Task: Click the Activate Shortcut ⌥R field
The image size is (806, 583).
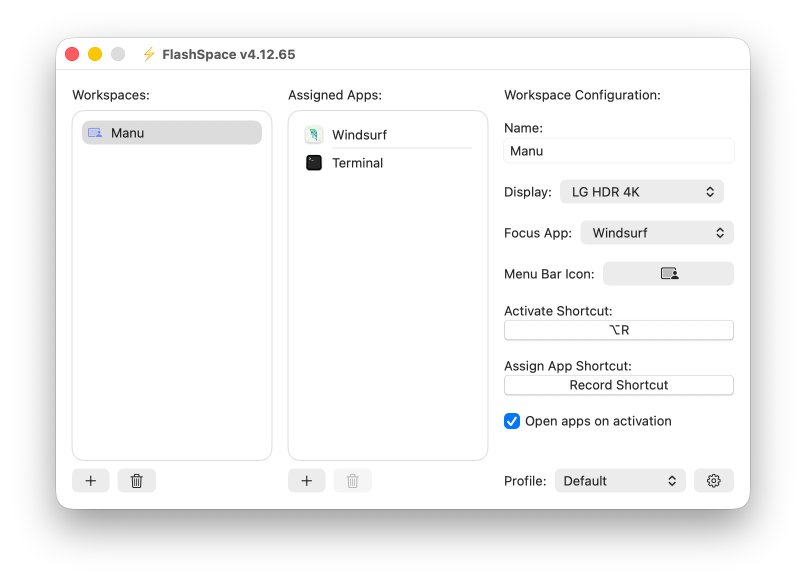Action: [618, 330]
